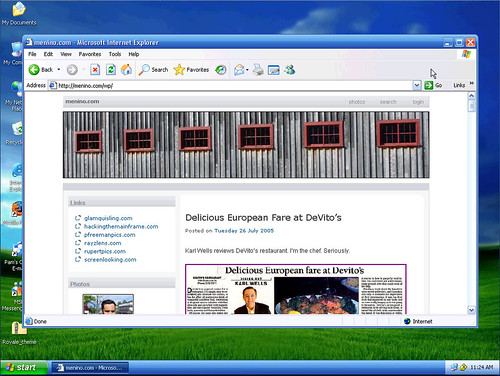Refresh the page with toolbar icon
The width and height of the screenshot is (500, 376).
point(111,70)
